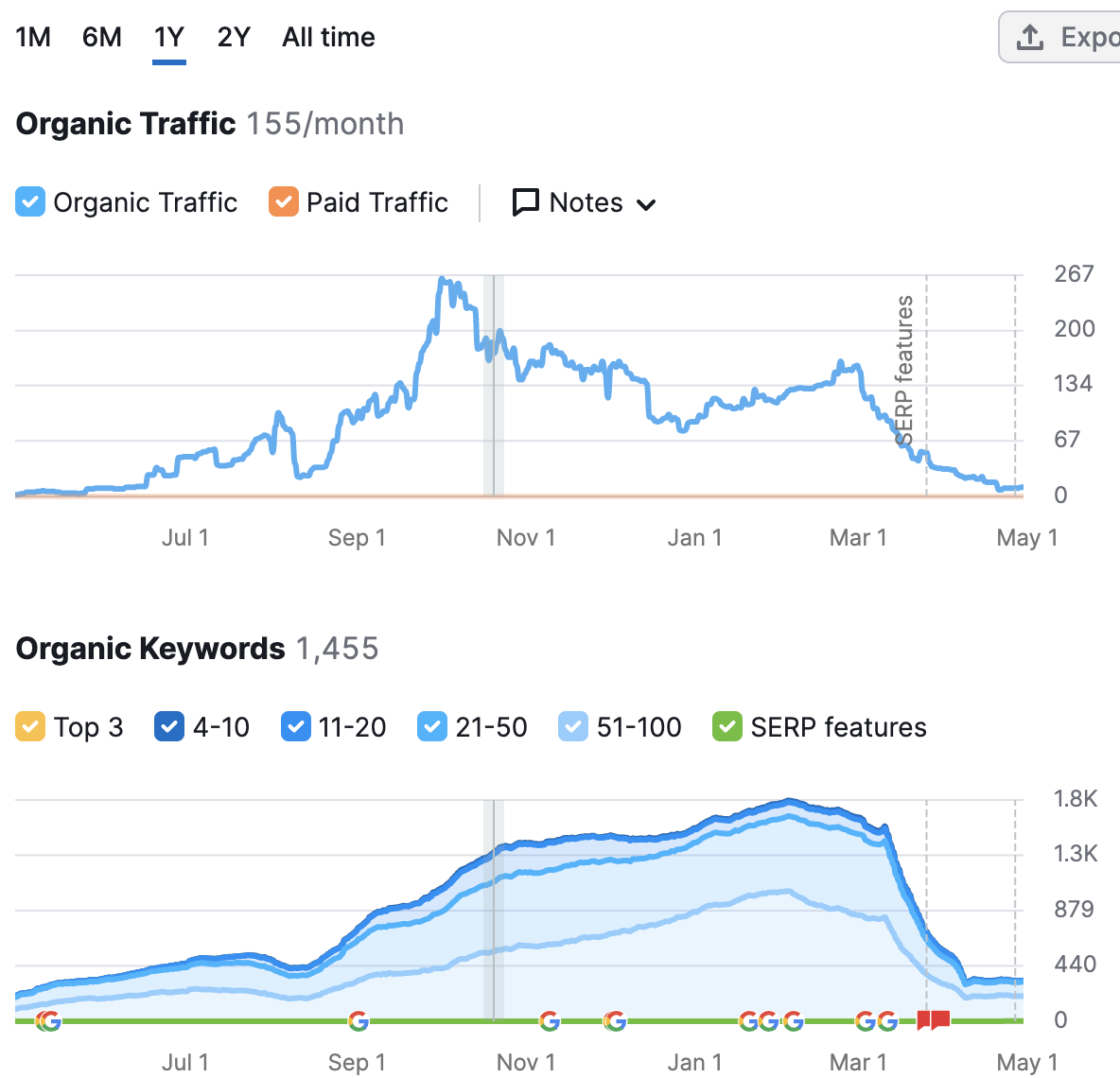Toggle the Paid Traffic checkbox
This screenshot has height=1078, width=1120.
pyautogui.click(x=283, y=202)
